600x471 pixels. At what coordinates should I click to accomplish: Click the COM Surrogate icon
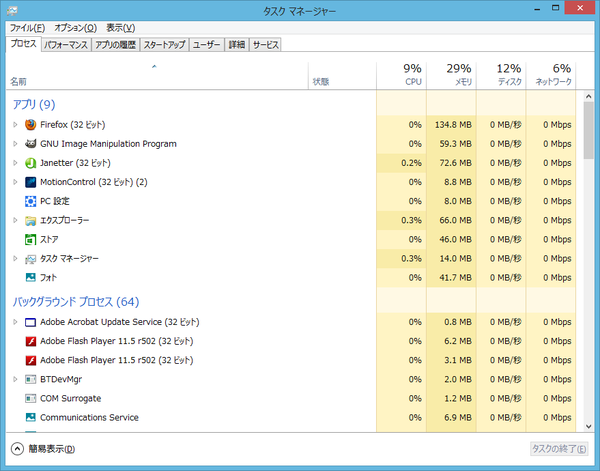[x=30, y=398]
